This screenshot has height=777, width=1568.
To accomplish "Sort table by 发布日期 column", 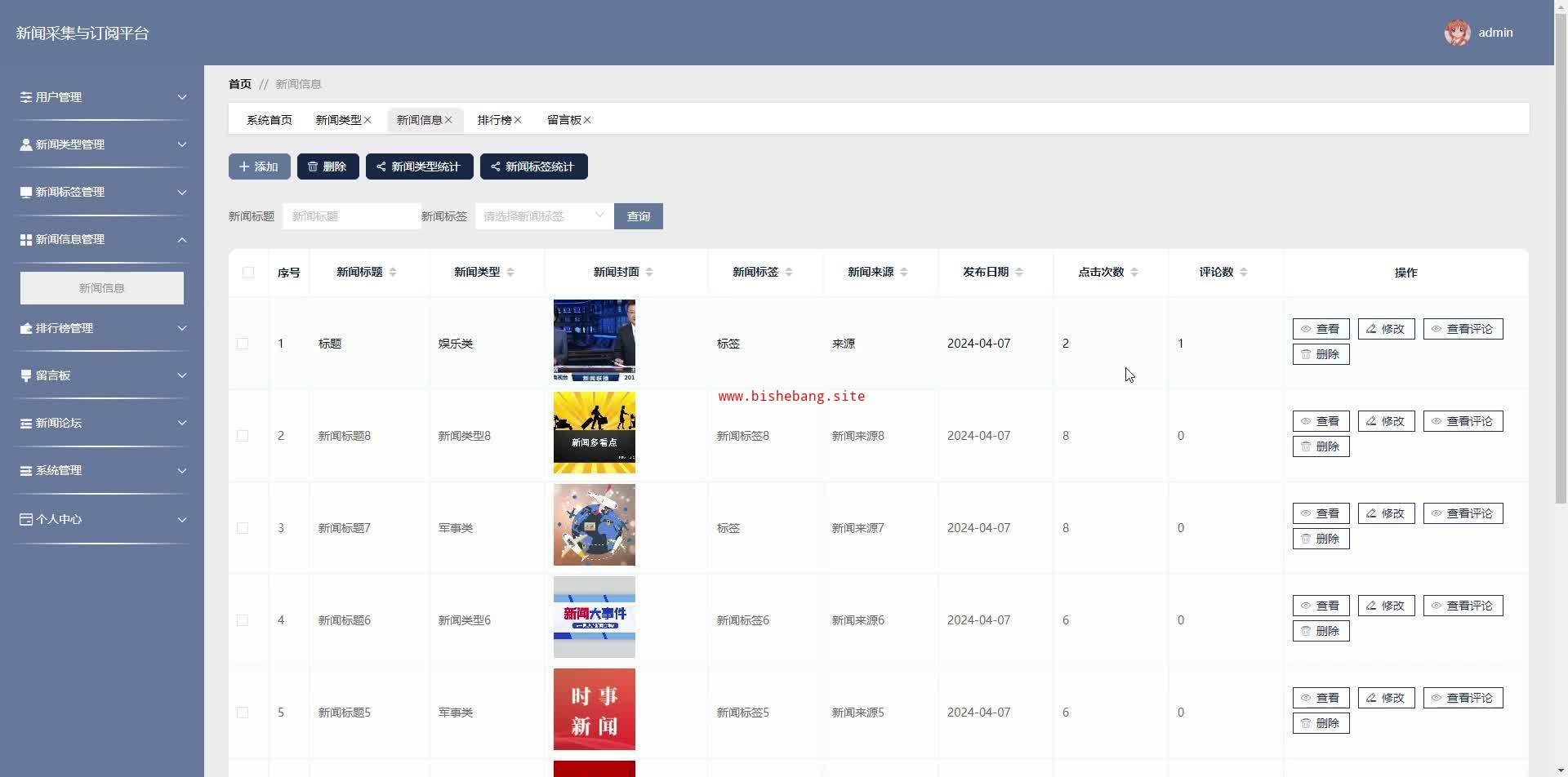I will [x=1019, y=272].
